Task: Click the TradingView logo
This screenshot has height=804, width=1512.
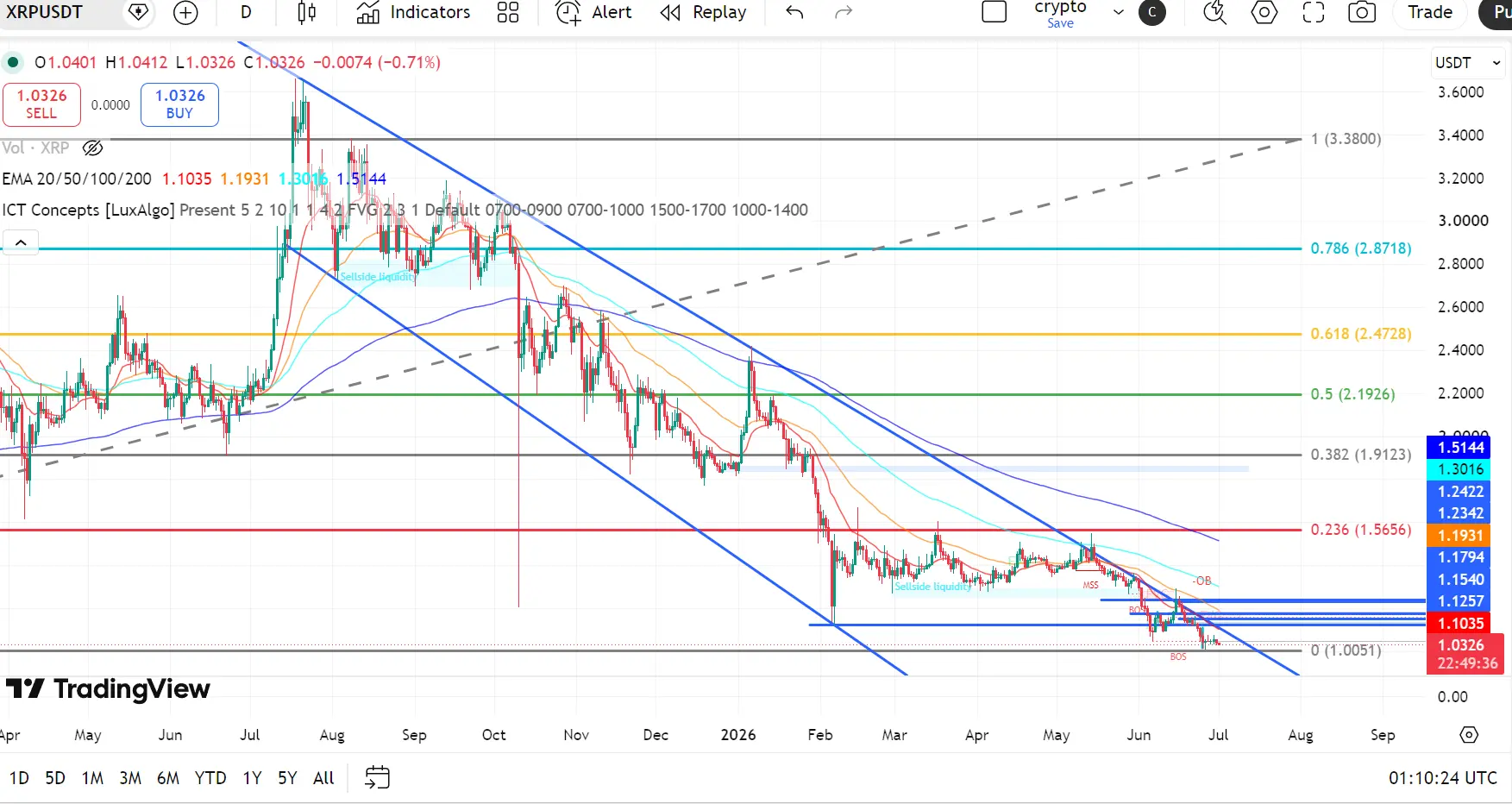Action: coord(108,688)
